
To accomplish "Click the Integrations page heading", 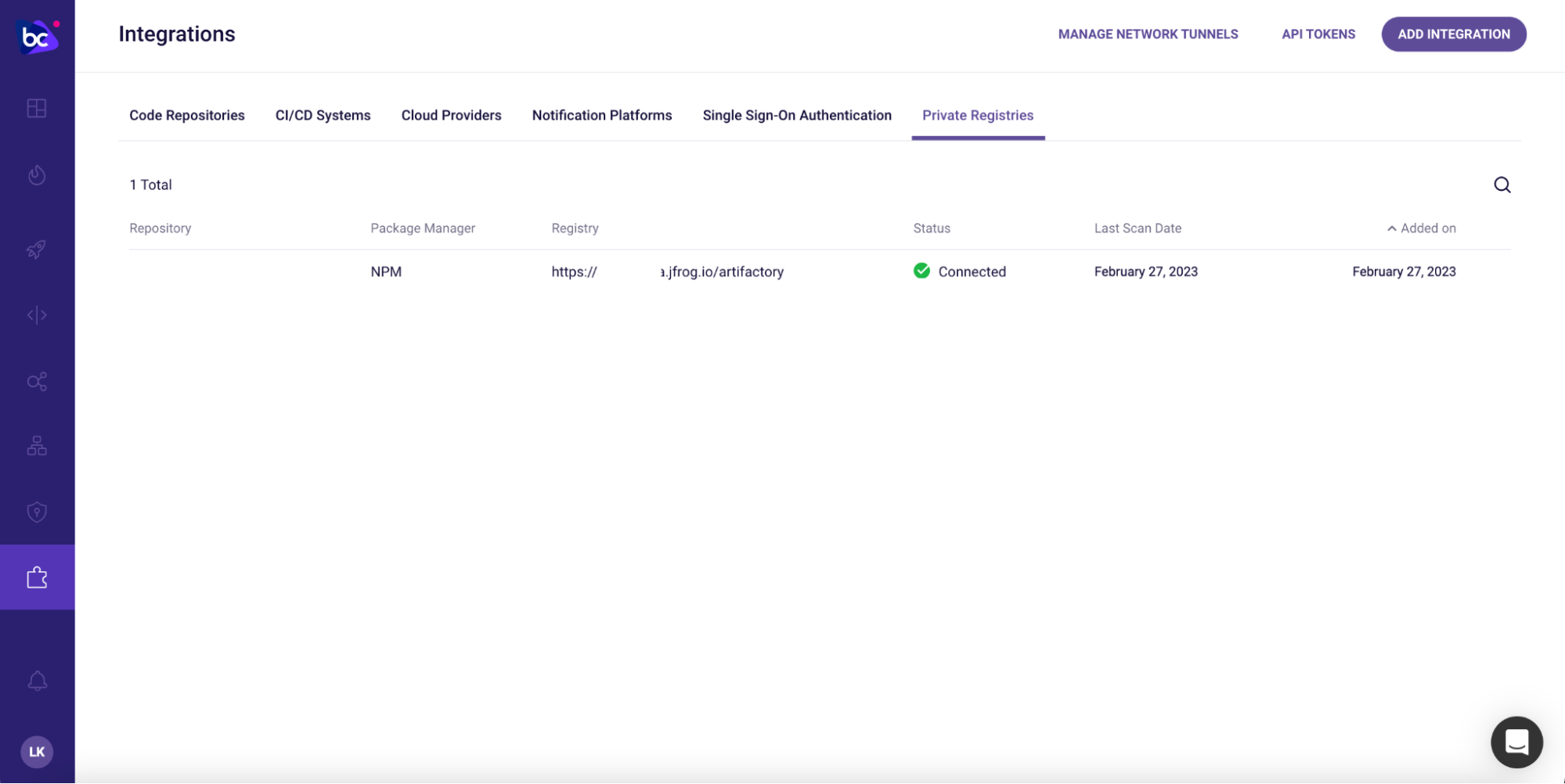I will [177, 34].
